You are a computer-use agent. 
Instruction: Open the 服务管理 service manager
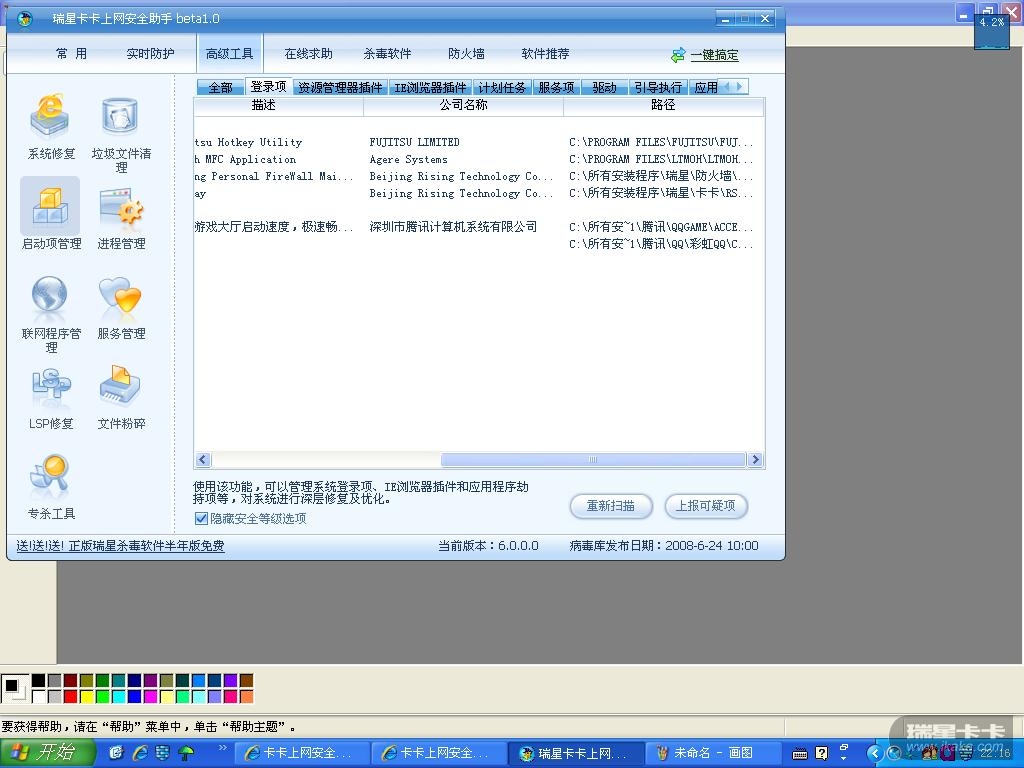[121, 308]
